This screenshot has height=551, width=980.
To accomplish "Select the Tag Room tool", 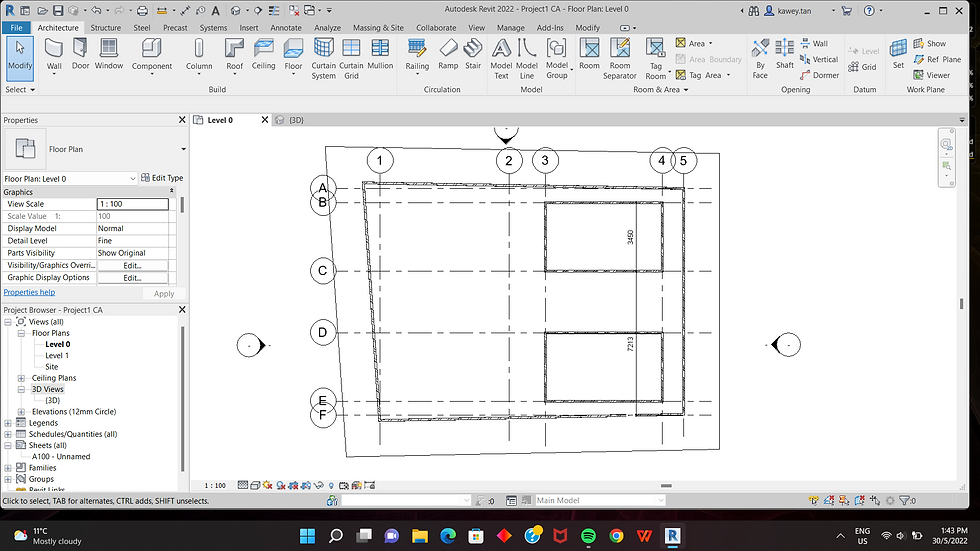I will tap(656, 59).
